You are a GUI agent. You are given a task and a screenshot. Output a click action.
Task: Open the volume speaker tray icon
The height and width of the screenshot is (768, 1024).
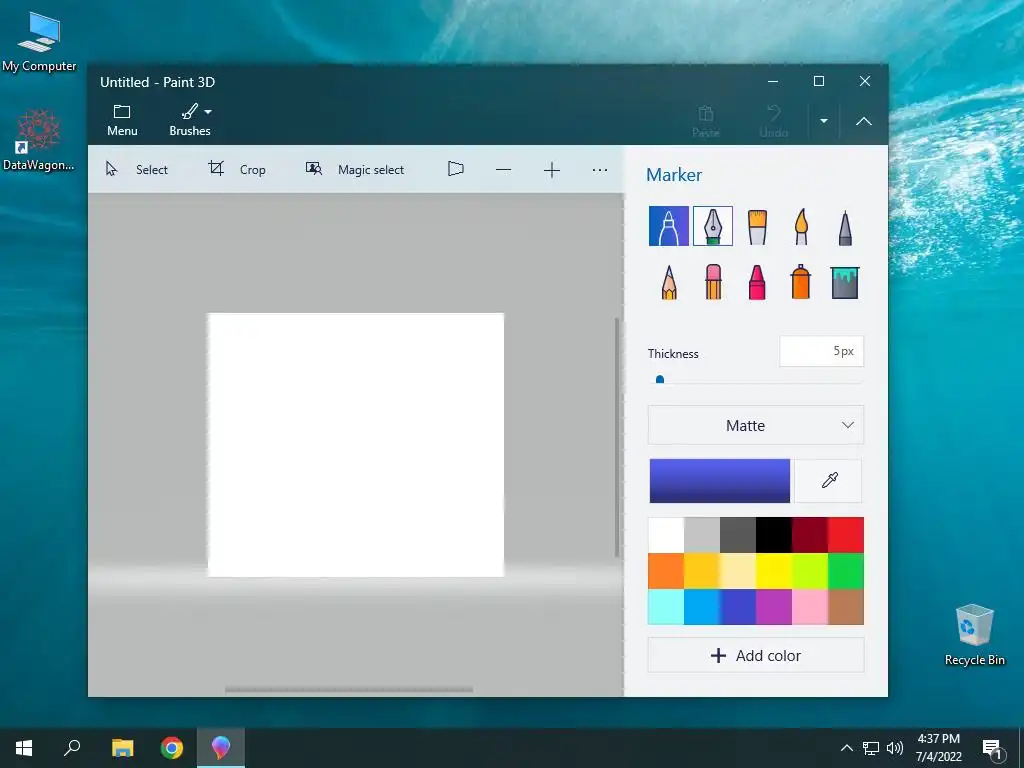click(x=895, y=748)
